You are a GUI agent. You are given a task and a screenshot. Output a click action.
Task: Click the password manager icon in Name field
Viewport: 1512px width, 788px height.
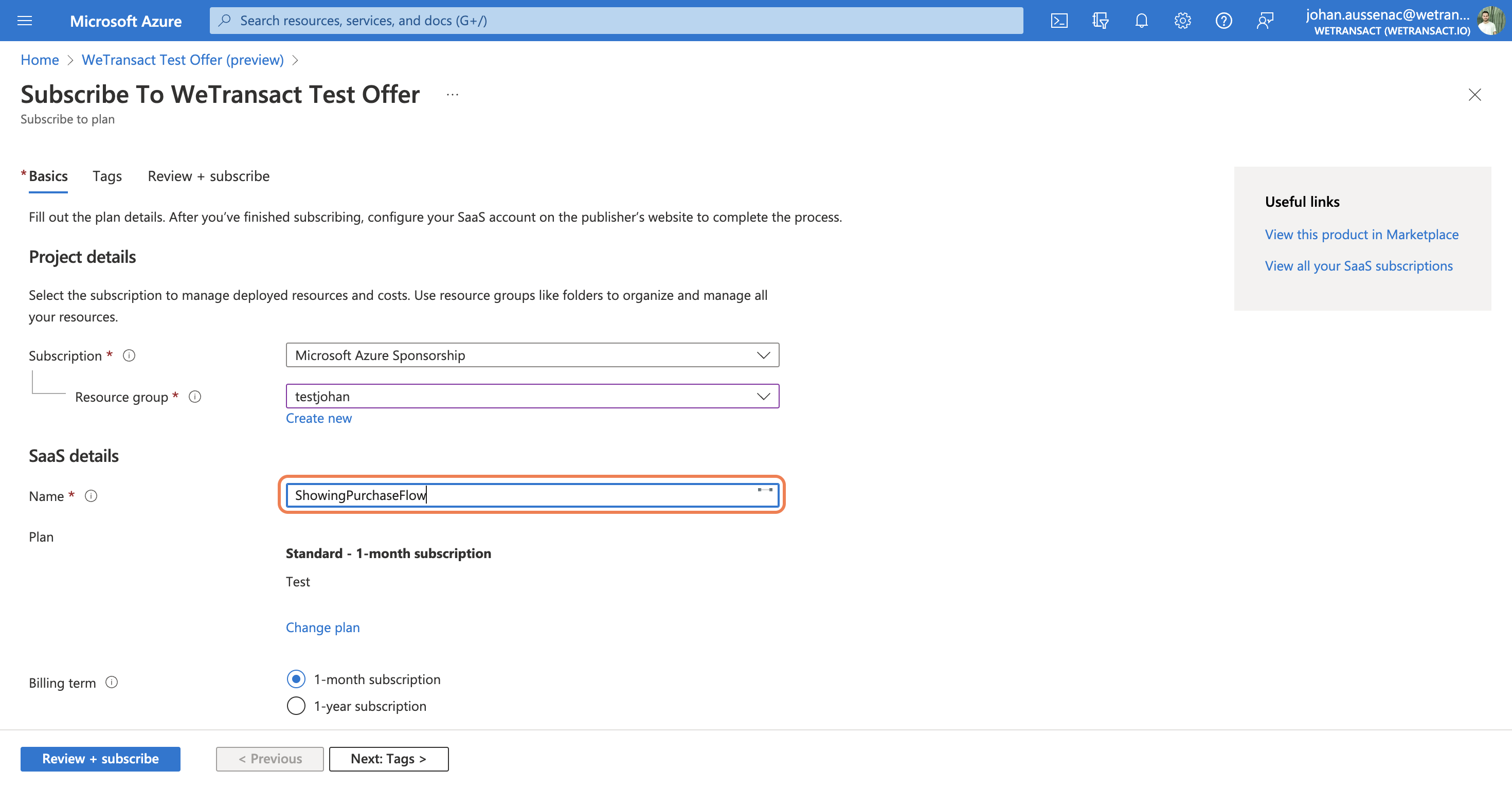pyautogui.click(x=765, y=490)
